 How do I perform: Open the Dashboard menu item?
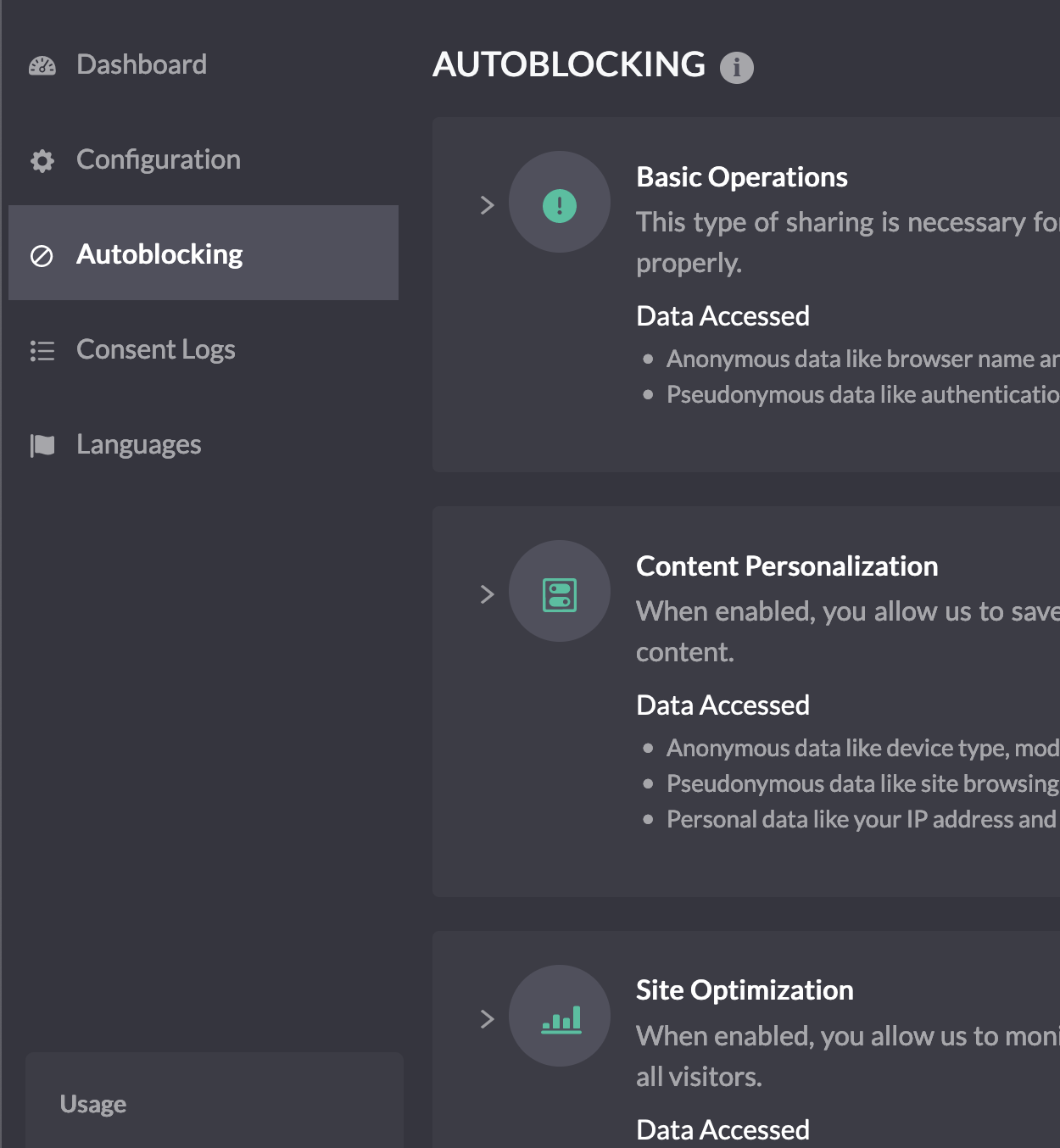point(142,64)
